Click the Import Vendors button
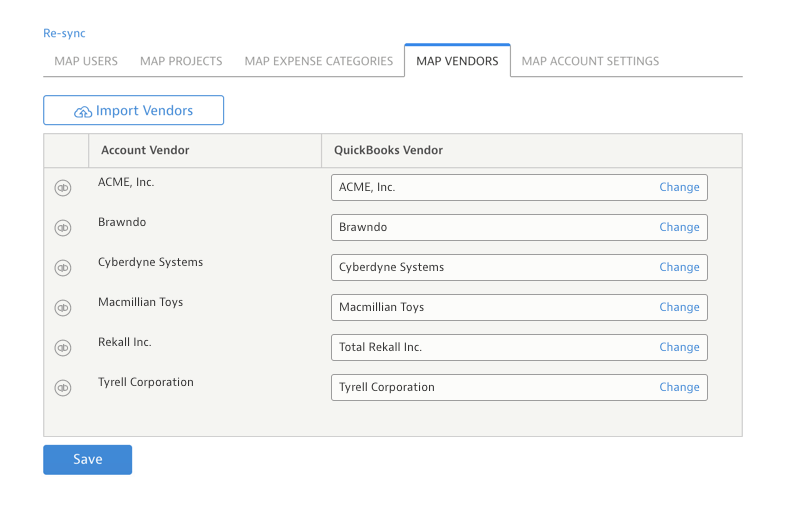This screenshot has width=785, height=517. point(133,111)
